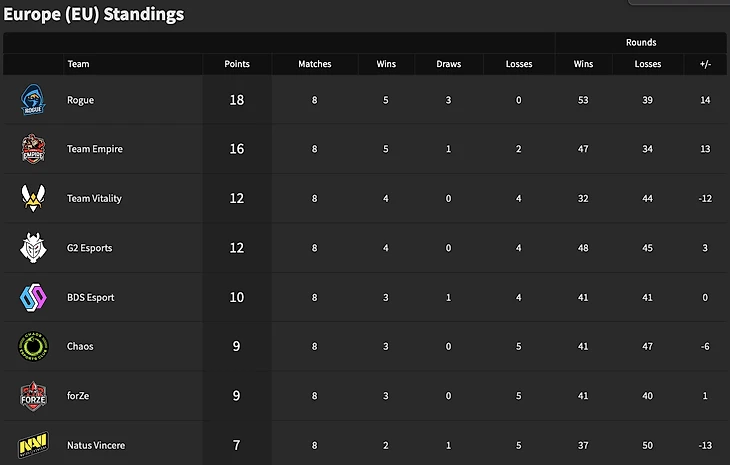Click the Rounds group header
The image size is (730, 465).
pyautogui.click(x=641, y=43)
